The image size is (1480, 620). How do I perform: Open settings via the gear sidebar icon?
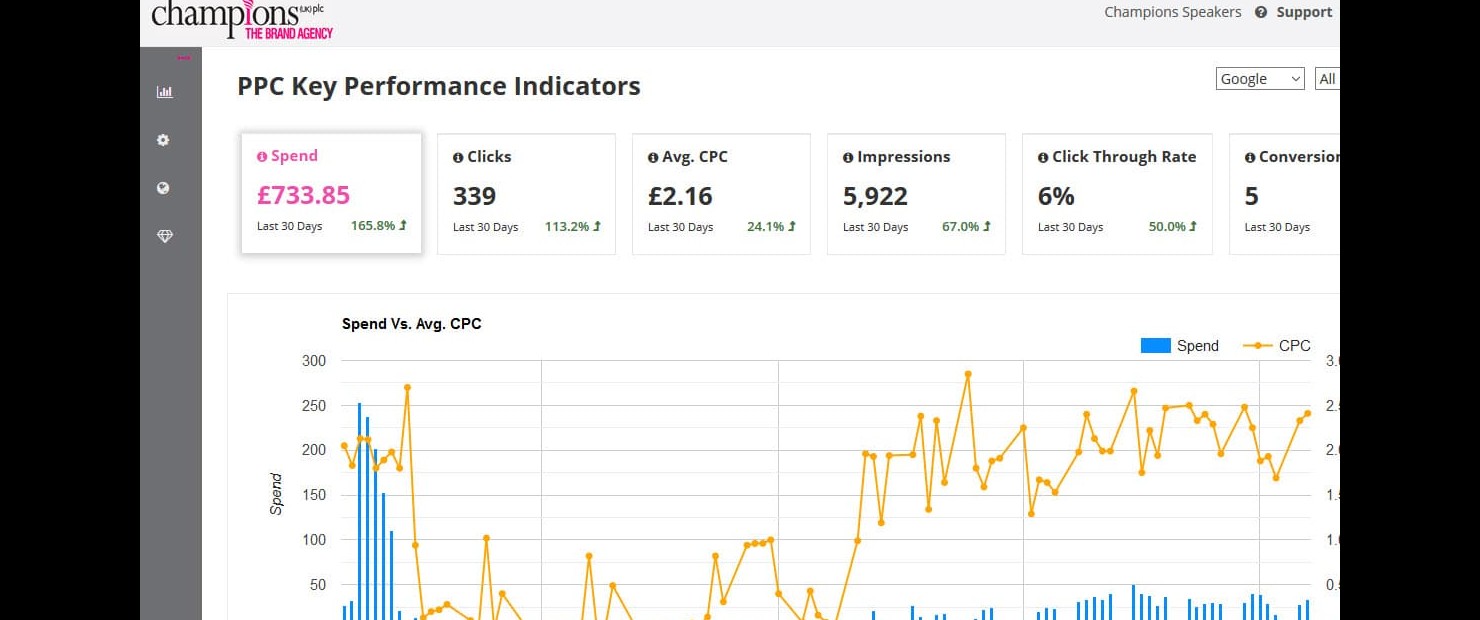(163, 140)
